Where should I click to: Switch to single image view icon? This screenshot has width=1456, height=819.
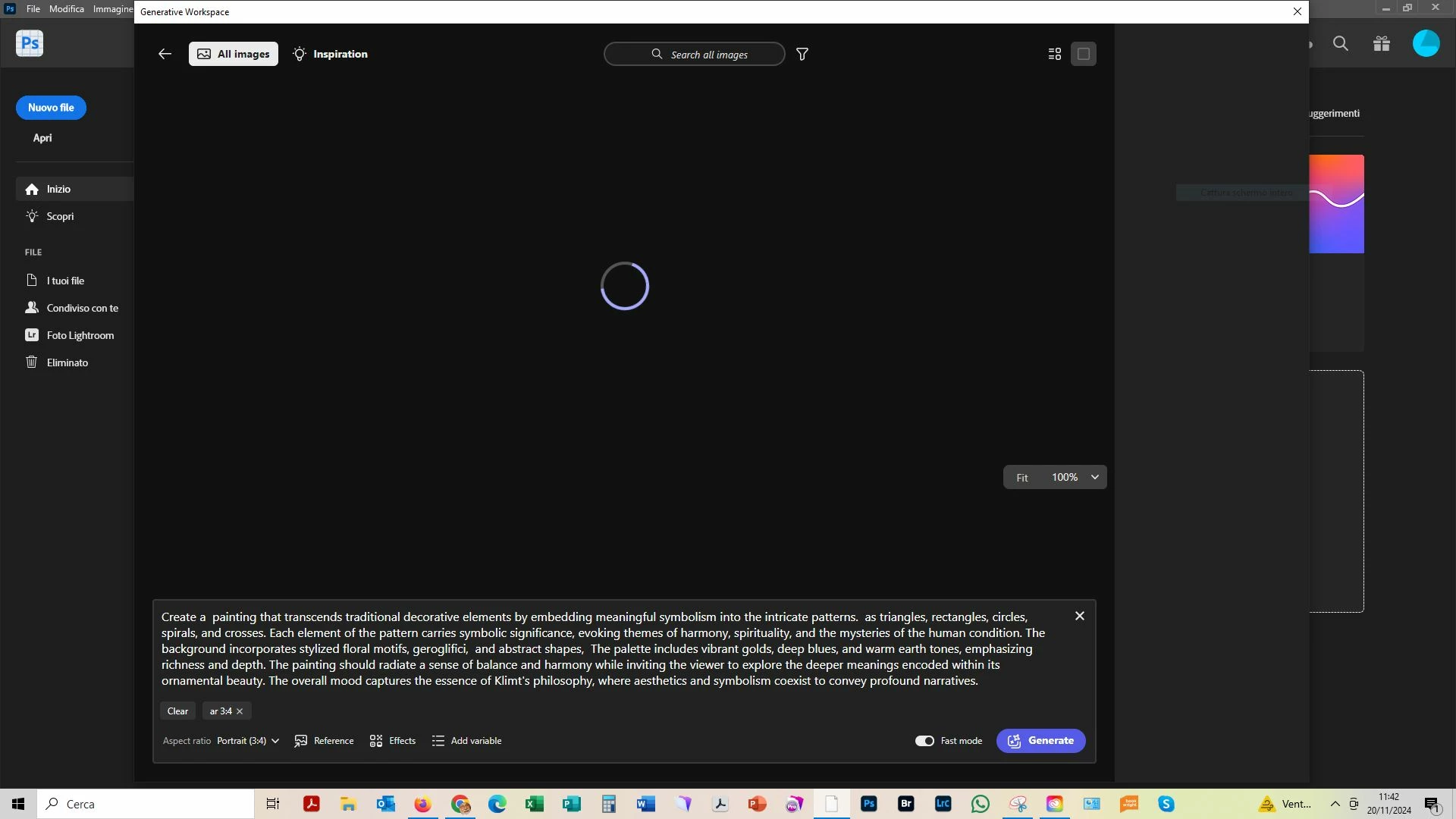coord(1084,54)
